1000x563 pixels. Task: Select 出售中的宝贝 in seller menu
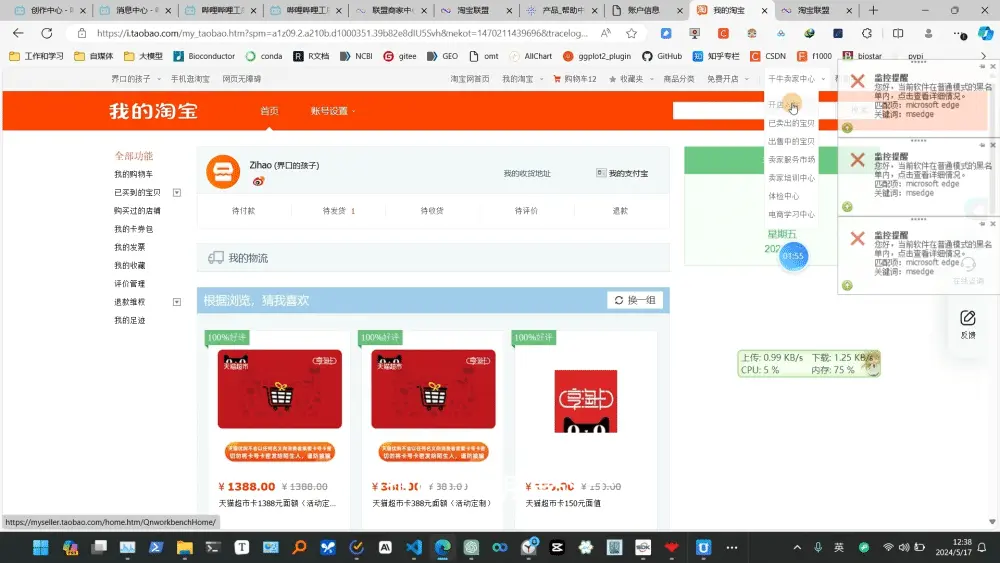(x=791, y=142)
